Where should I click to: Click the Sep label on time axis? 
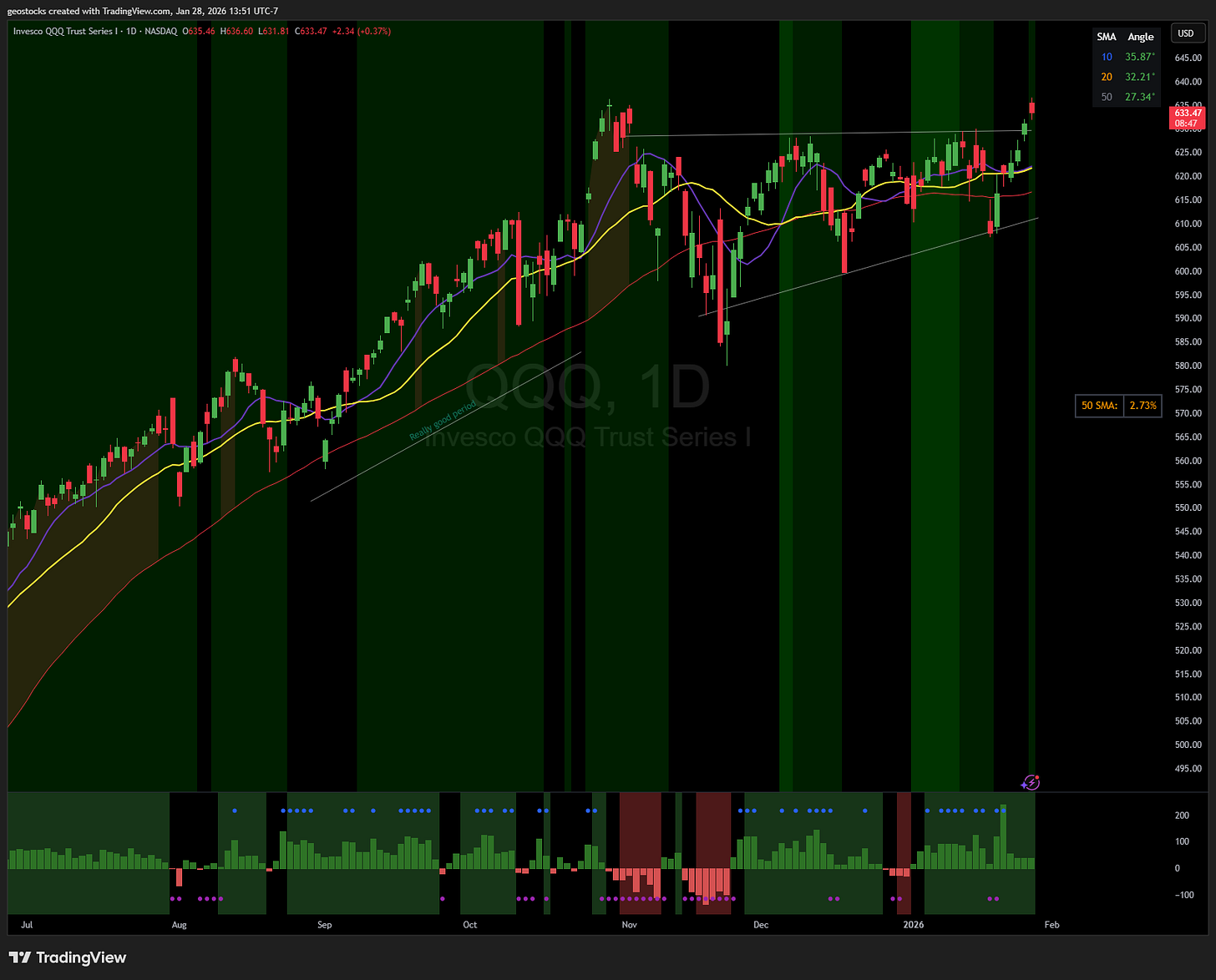[325, 924]
